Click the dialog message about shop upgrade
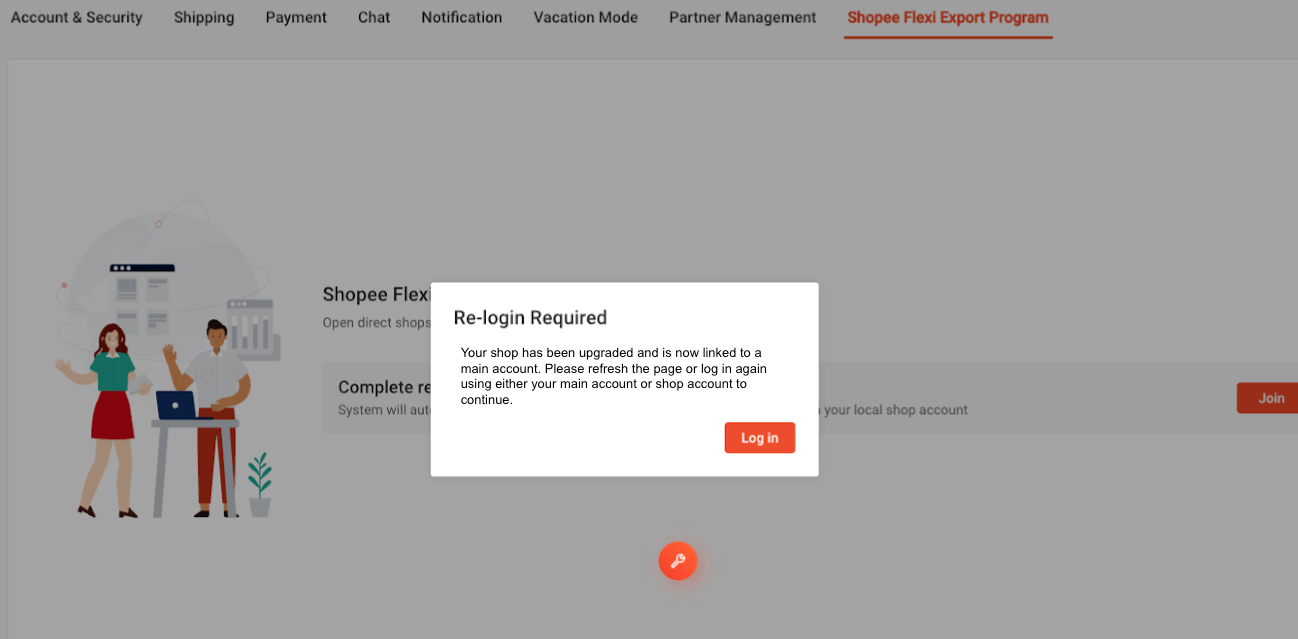 coord(613,376)
